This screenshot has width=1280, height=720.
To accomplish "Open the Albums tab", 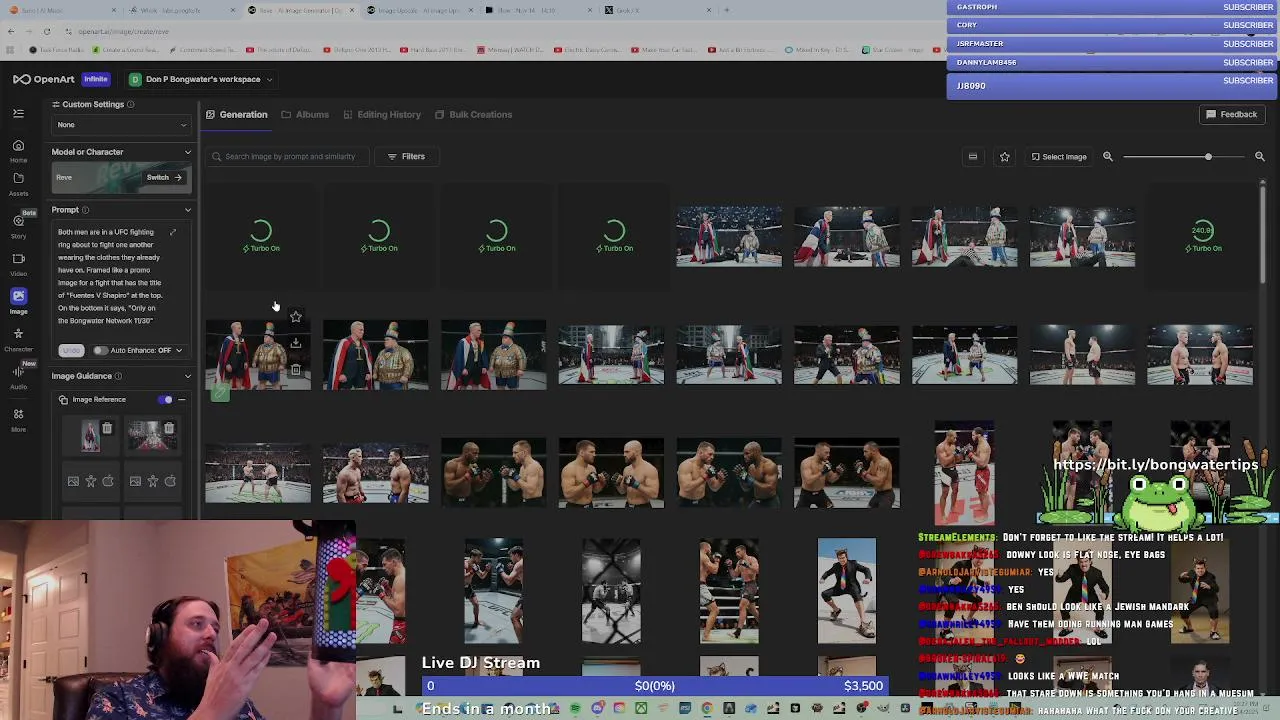I will [x=305, y=114].
